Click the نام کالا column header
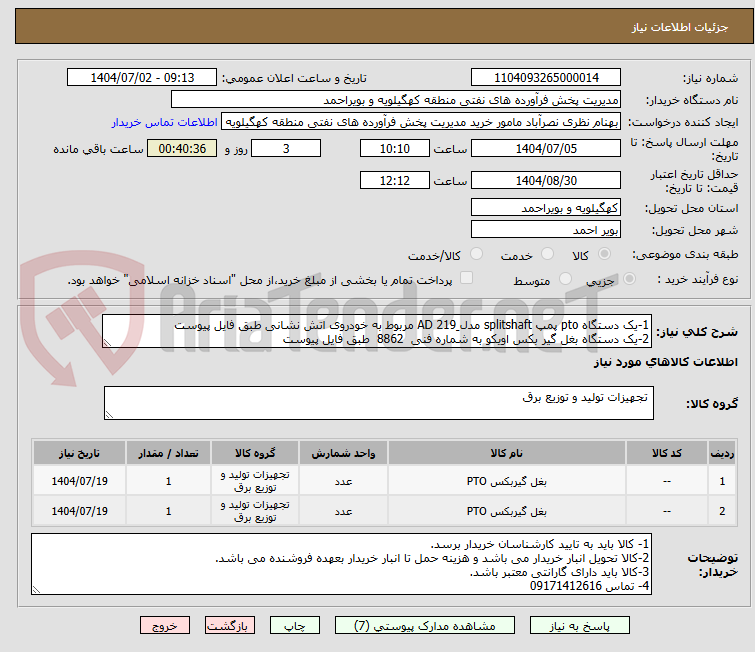This screenshot has height=652, width=755. (507, 453)
